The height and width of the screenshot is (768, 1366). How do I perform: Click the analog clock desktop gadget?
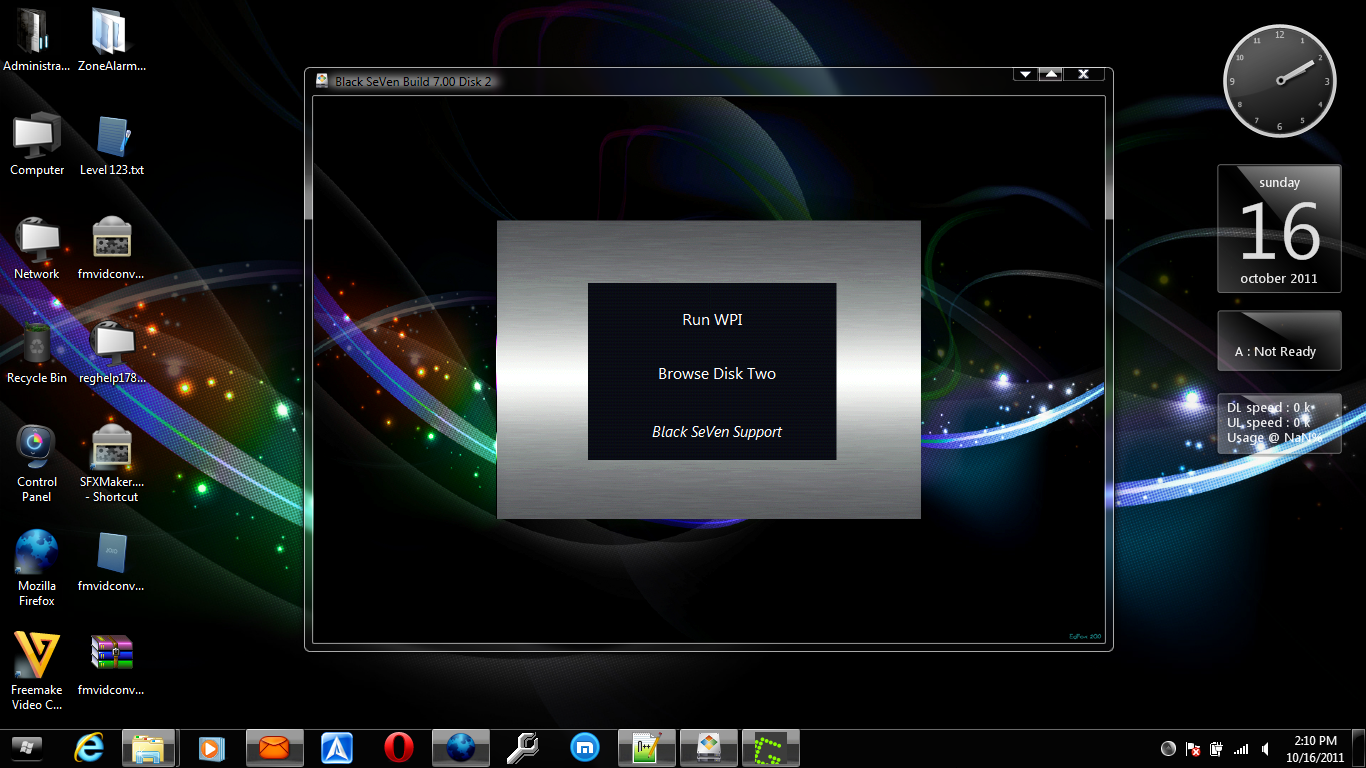point(1279,81)
